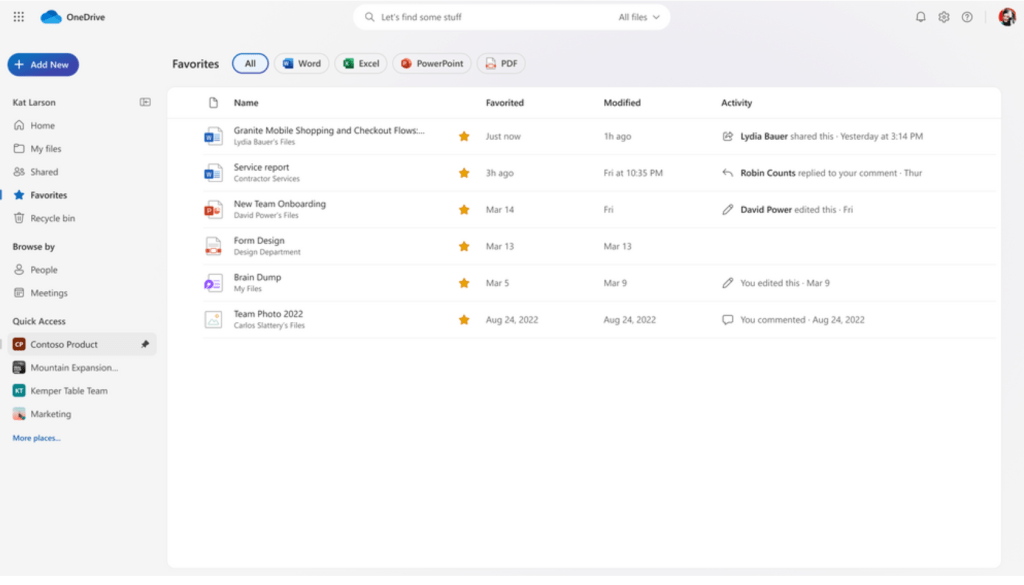Click Design Department location text

pos(267,252)
